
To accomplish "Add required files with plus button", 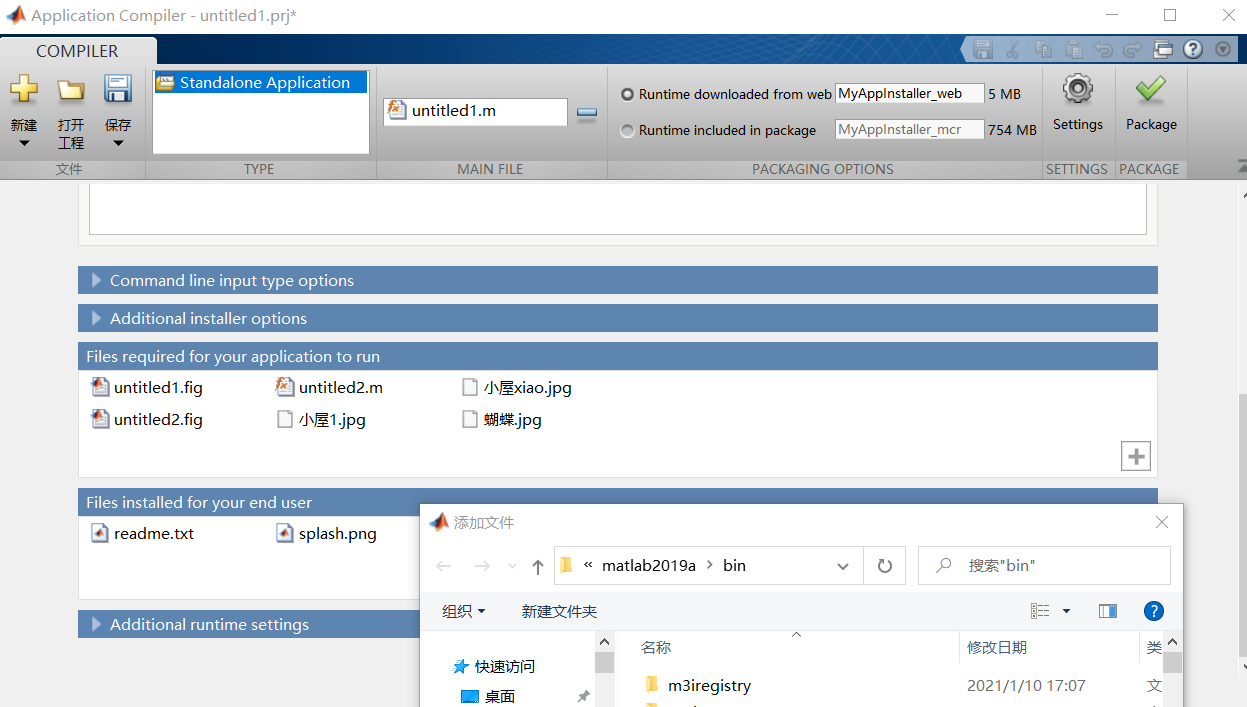I will pyautogui.click(x=1136, y=456).
